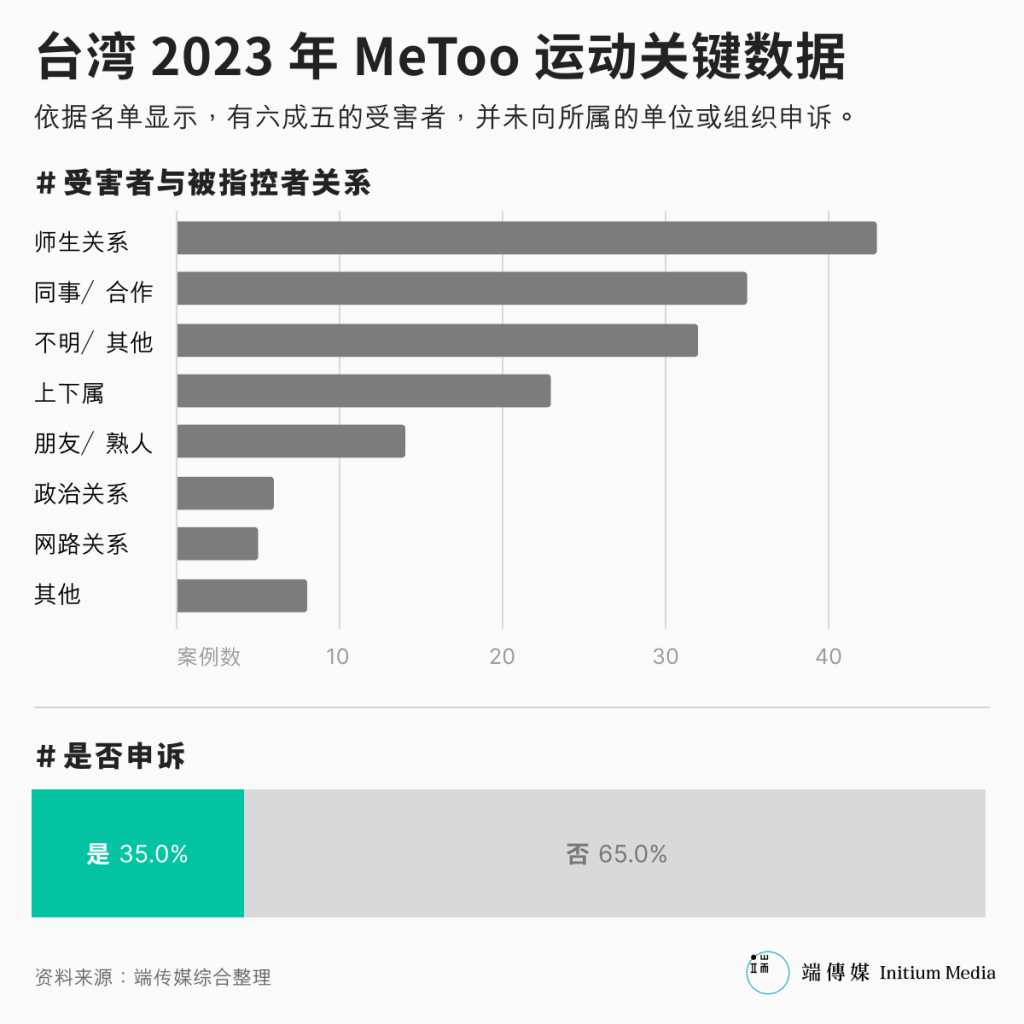Click the gray 否 65.0% segment

point(615,853)
